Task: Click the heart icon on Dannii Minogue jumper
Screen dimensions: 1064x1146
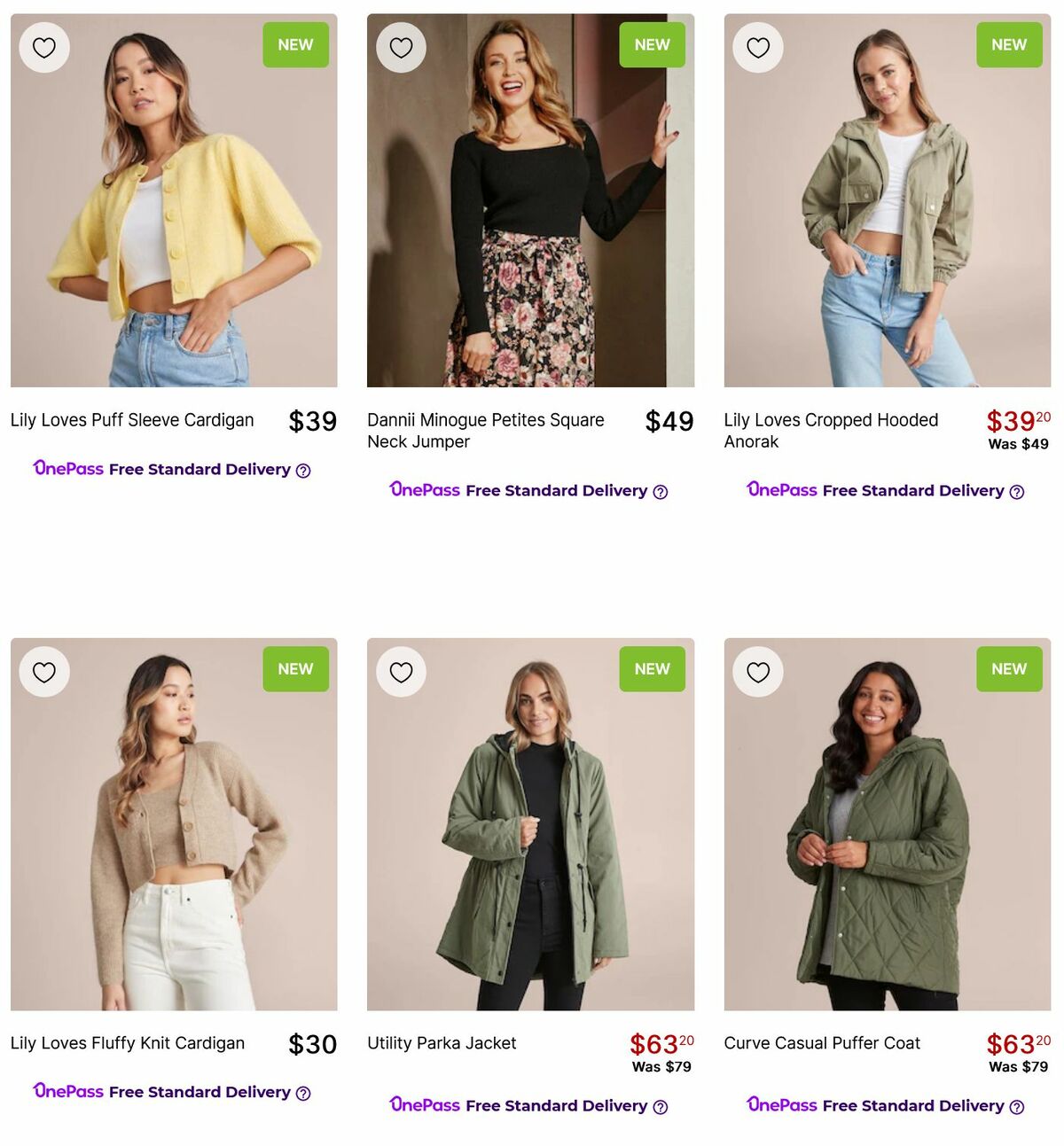Action: tap(401, 47)
